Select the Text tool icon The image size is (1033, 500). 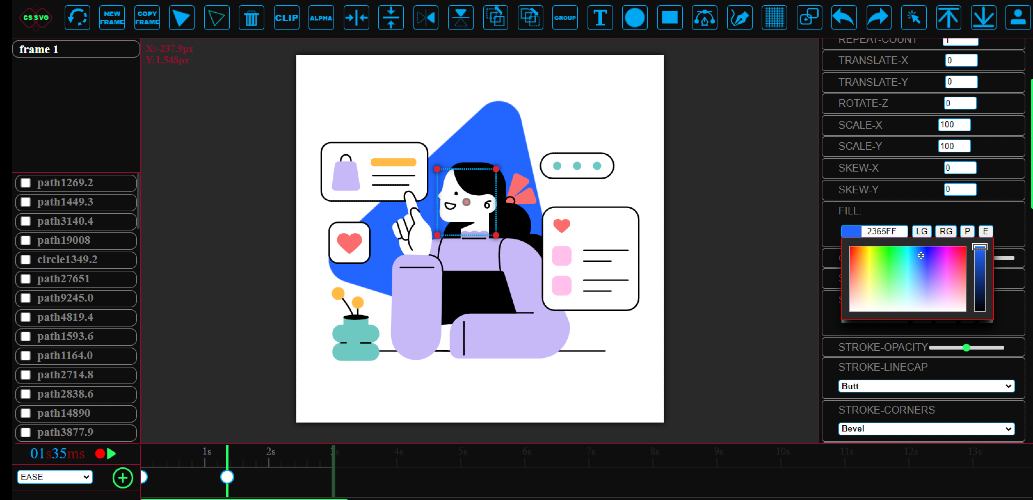click(x=600, y=18)
